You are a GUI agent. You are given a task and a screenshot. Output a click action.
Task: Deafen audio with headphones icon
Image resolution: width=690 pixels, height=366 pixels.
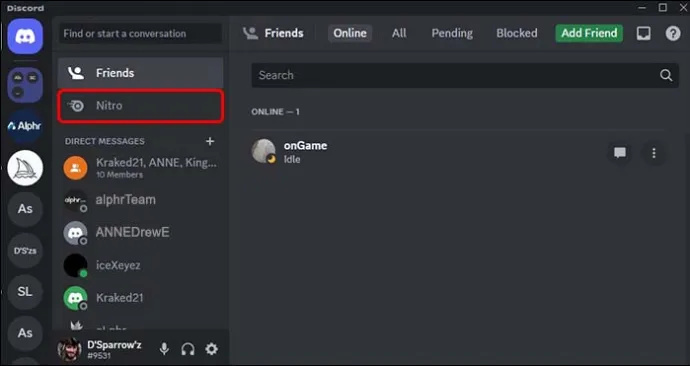click(x=188, y=349)
